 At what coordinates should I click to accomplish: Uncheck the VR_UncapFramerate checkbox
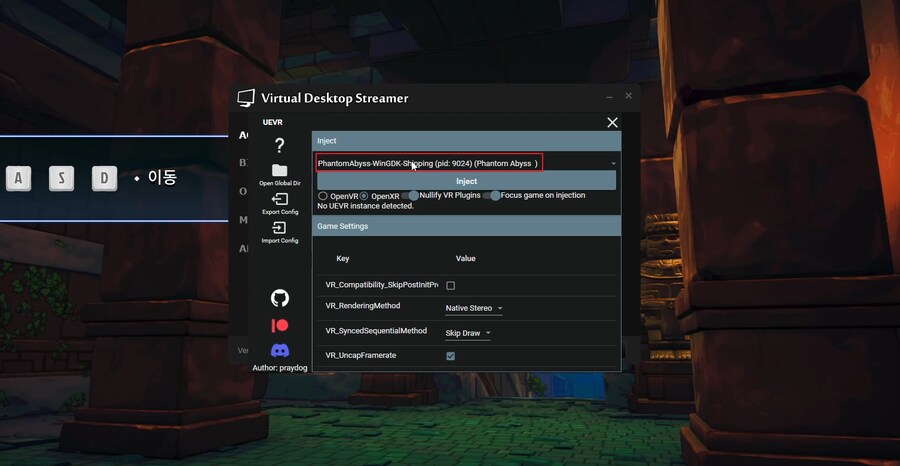tap(451, 355)
